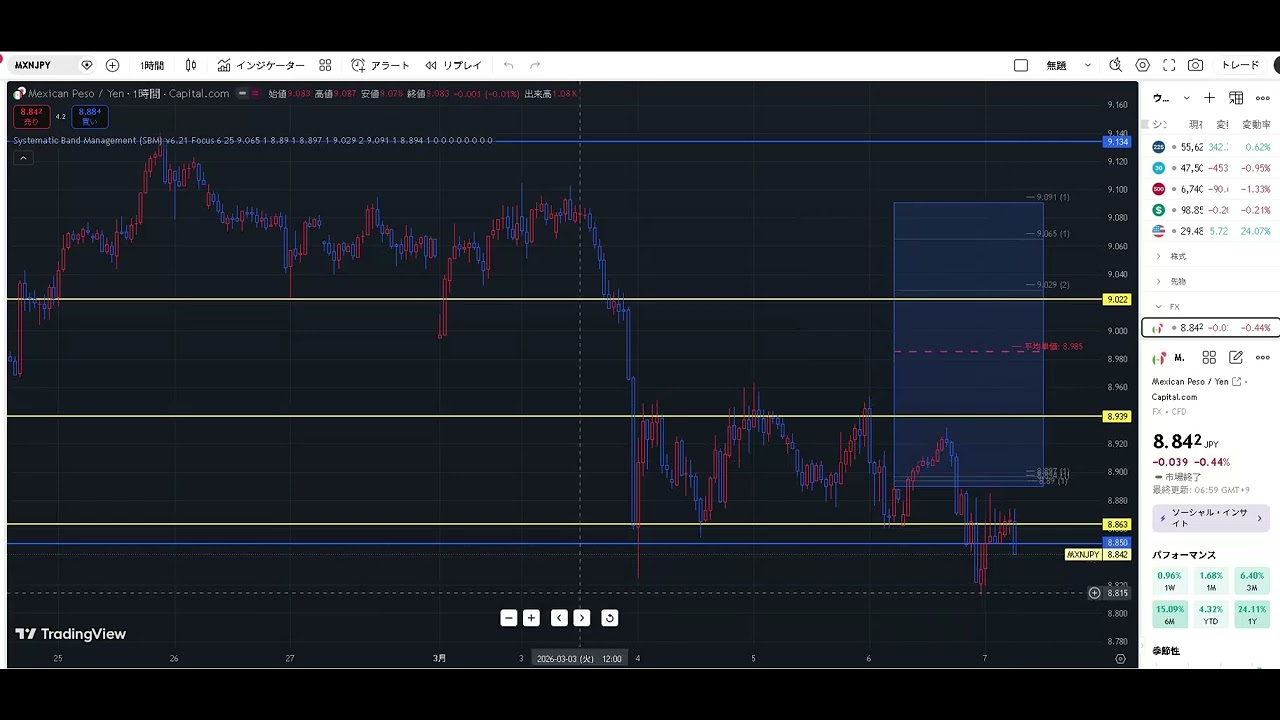The width and height of the screenshot is (1280, 720).
Task: Collapse the FX watchlist section
Action: 1159,307
